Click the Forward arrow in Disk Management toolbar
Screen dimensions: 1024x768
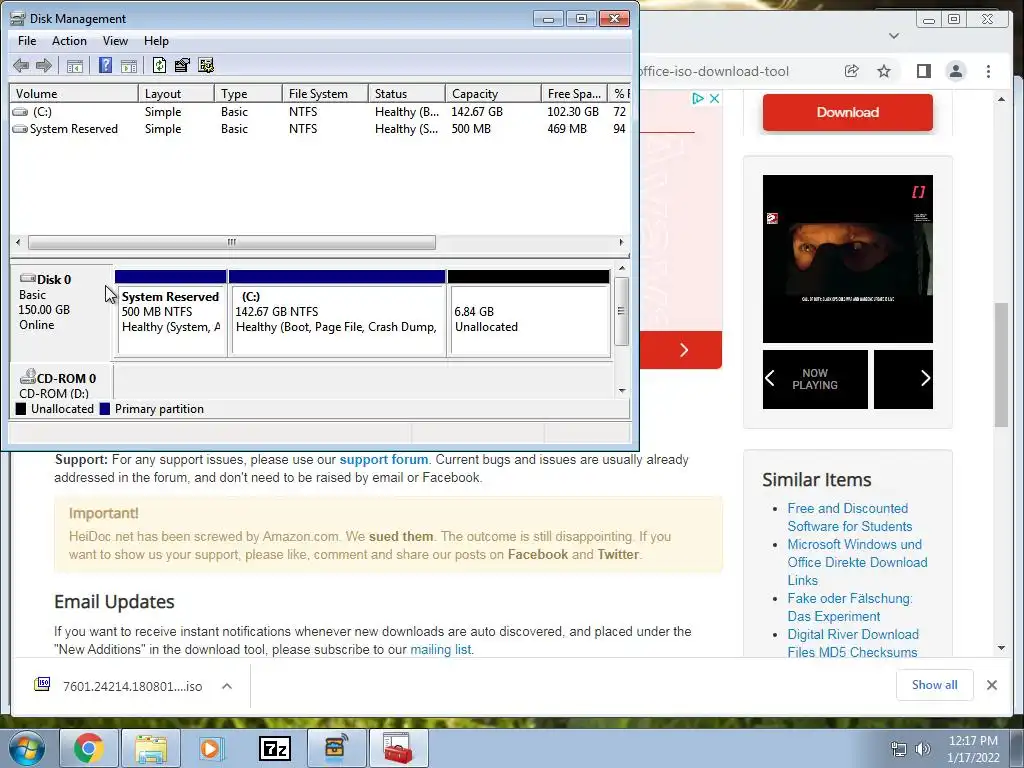tap(44, 65)
